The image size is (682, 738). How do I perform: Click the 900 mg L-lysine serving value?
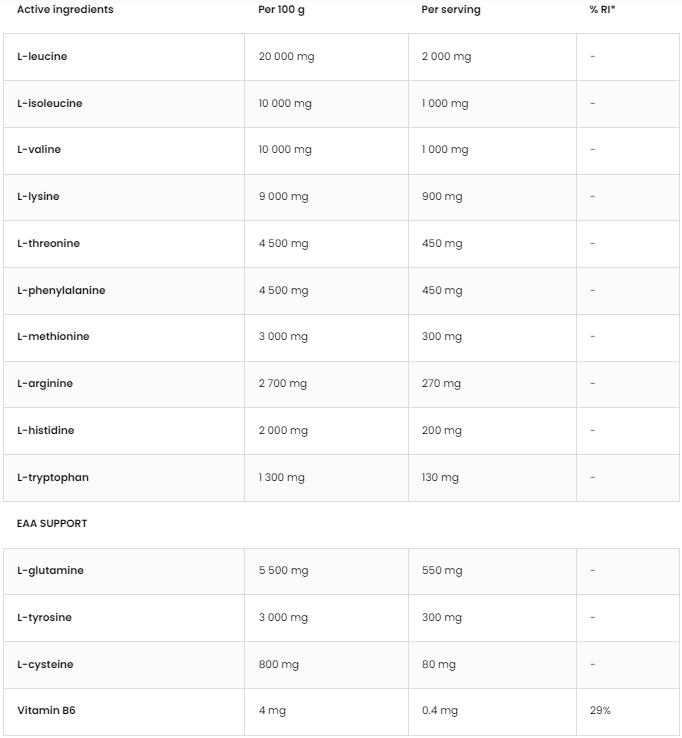(442, 197)
